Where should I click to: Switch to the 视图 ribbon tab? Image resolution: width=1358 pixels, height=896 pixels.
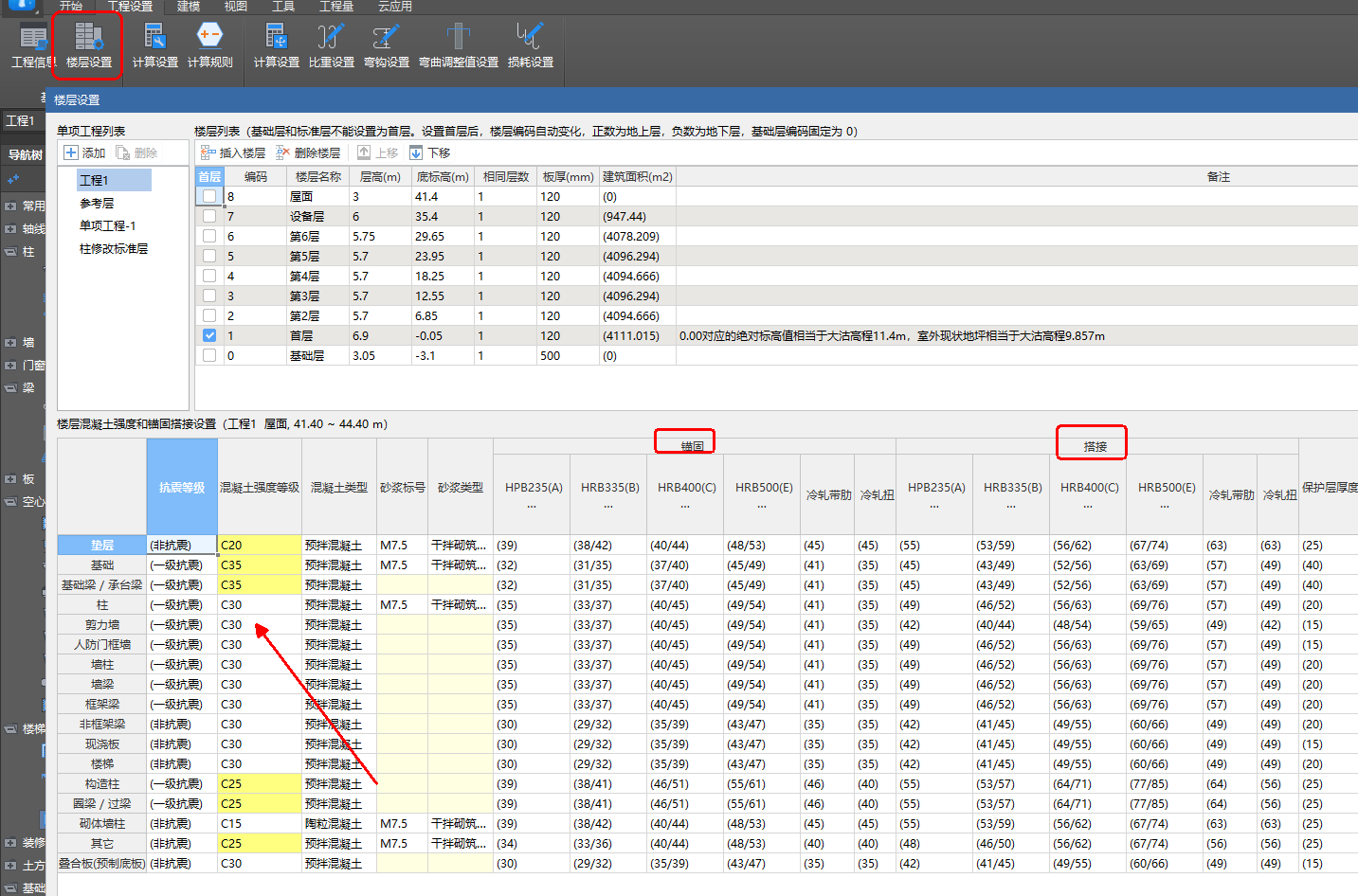click(236, 6)
